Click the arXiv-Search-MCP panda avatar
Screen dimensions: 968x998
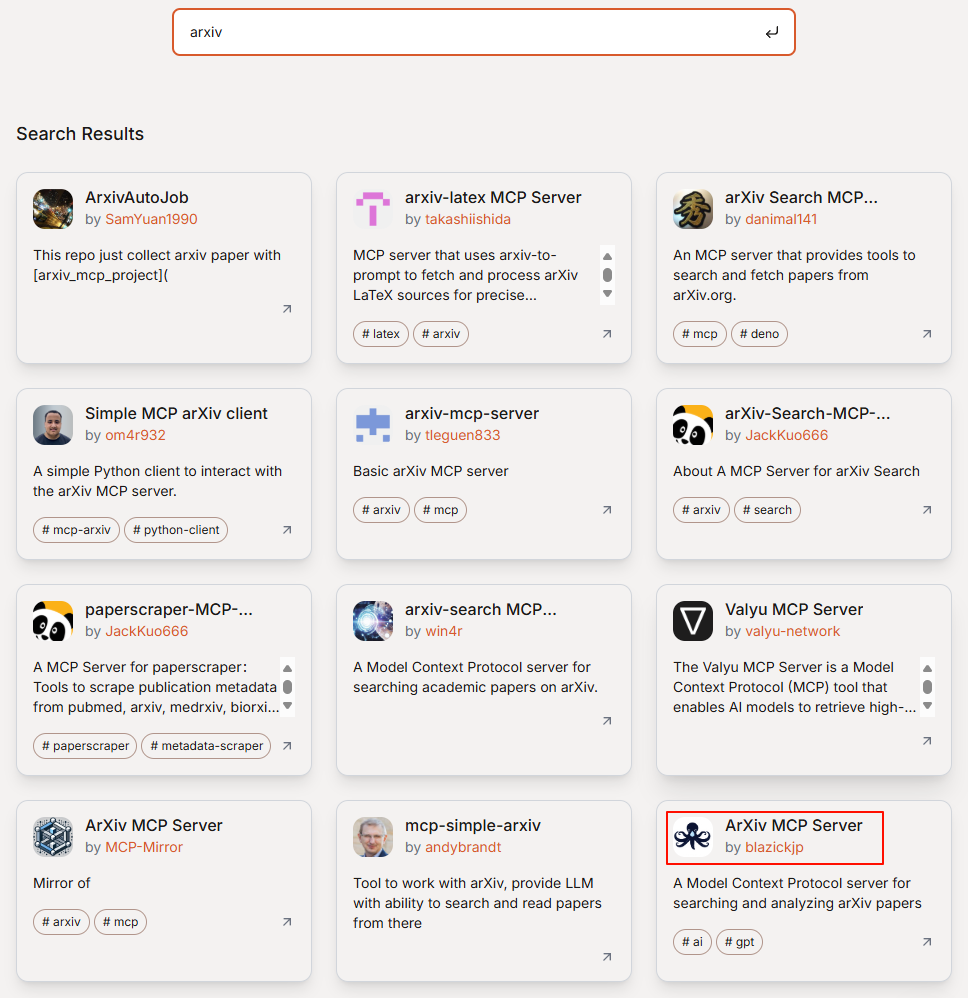(693, 425)
